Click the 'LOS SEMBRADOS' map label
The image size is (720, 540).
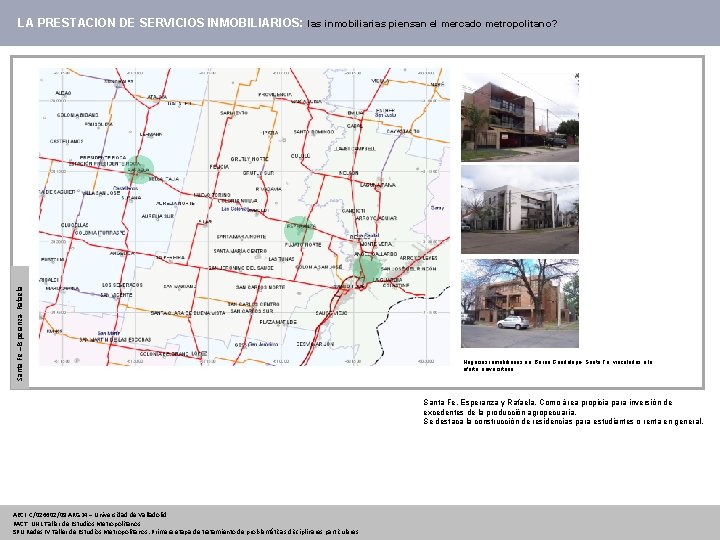pos(122,285)
